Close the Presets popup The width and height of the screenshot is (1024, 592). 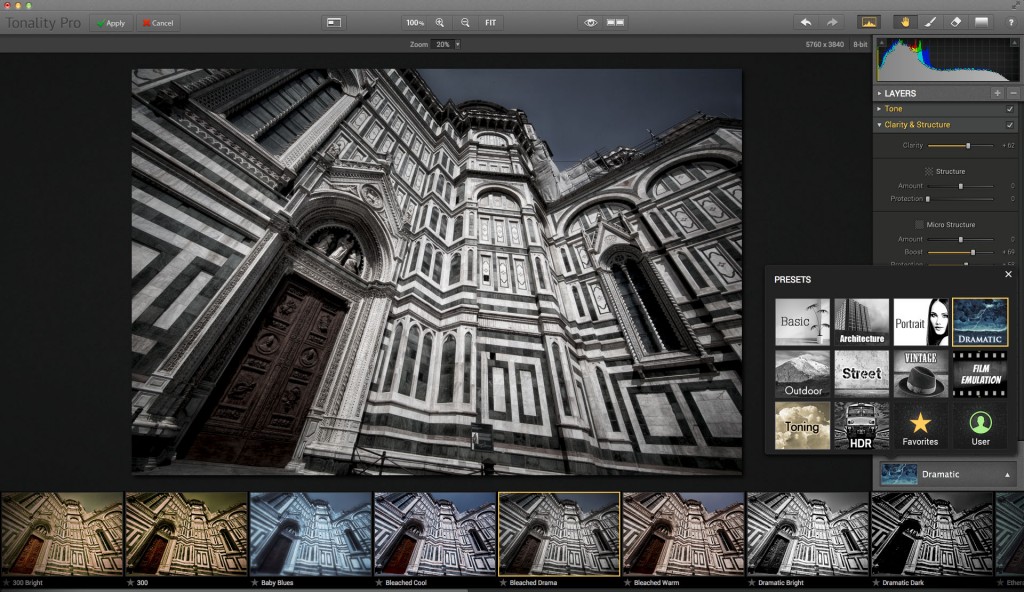1008,274
